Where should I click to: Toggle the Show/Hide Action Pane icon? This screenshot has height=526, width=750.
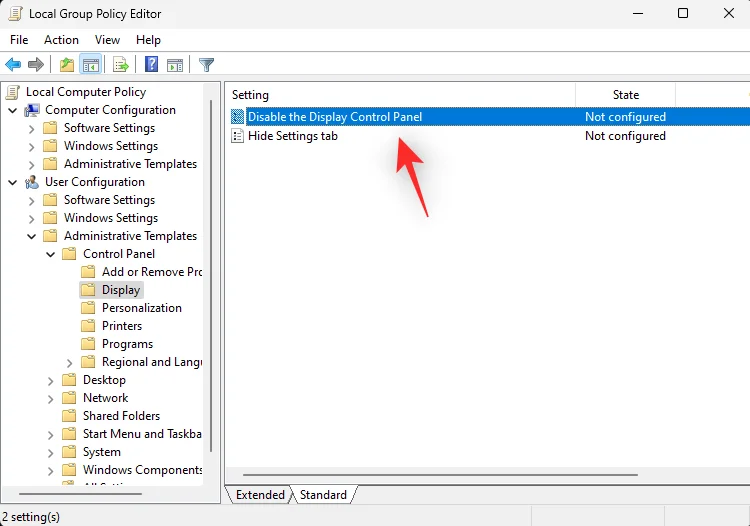coord(175,65)
